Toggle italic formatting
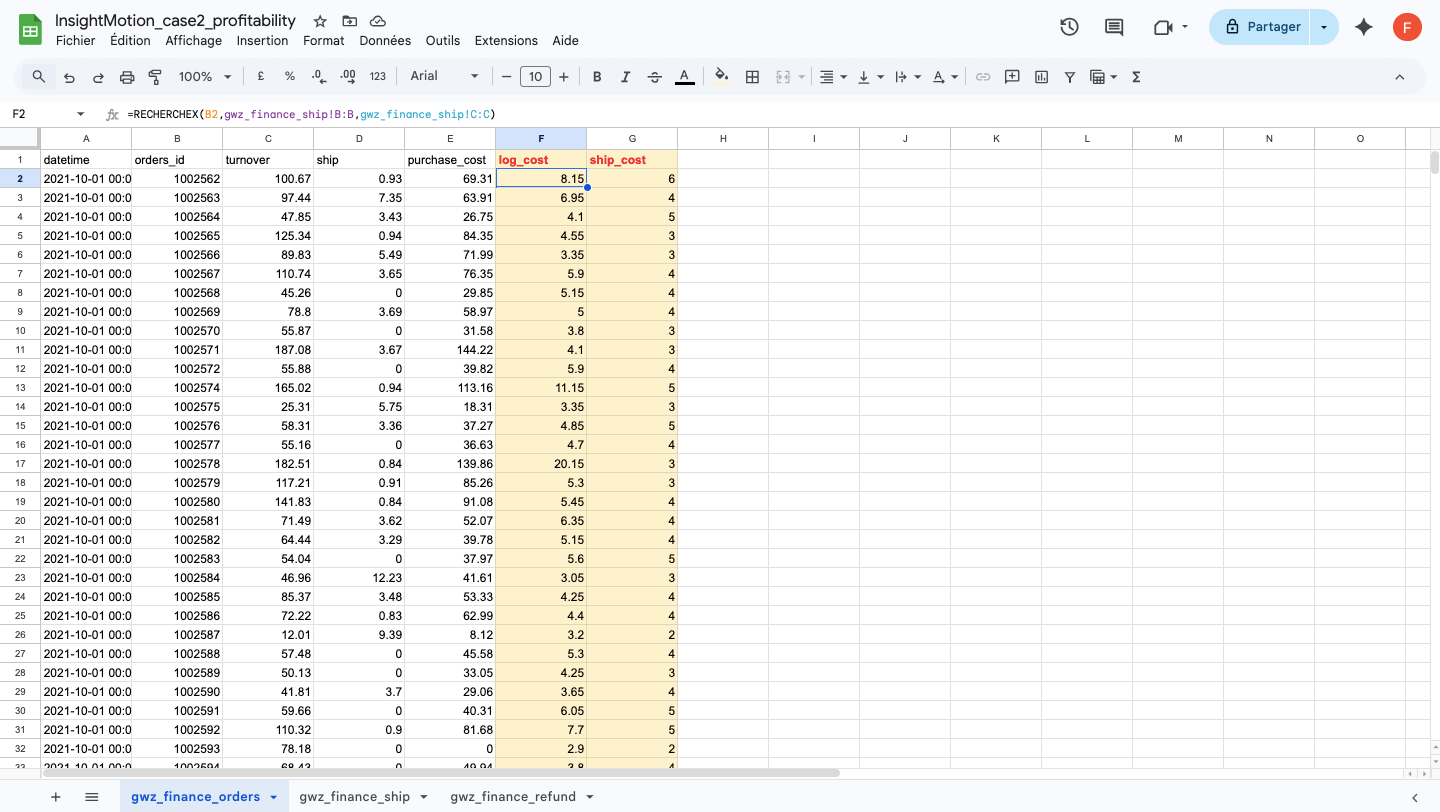 pyautogui.click(x=624, y=76)
